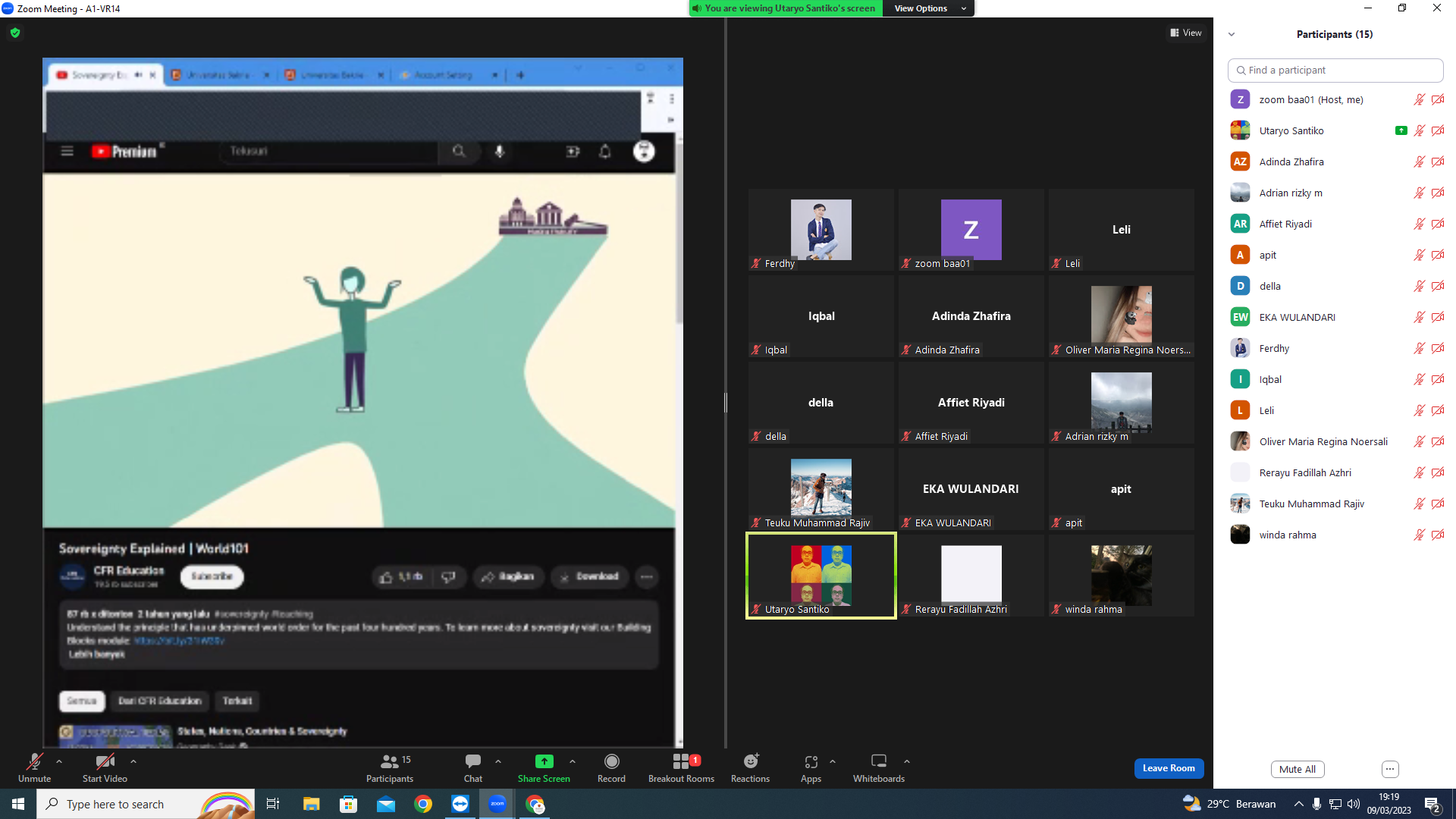
Task: Open the Participants panel icon
Action: (390, 761)
